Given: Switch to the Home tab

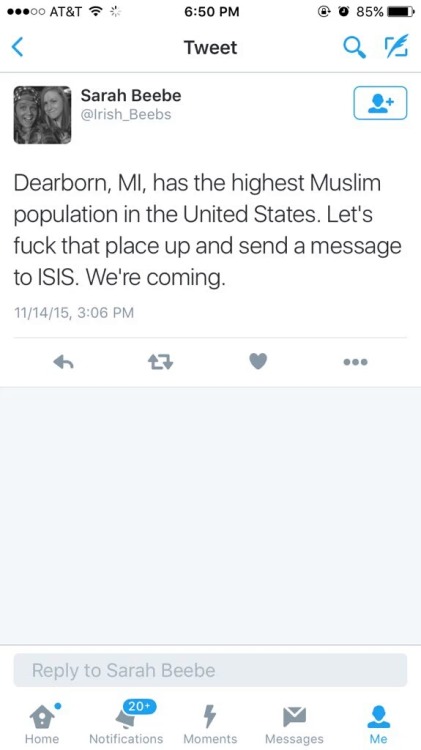Looking at the screenshot, I should (42, 723).
